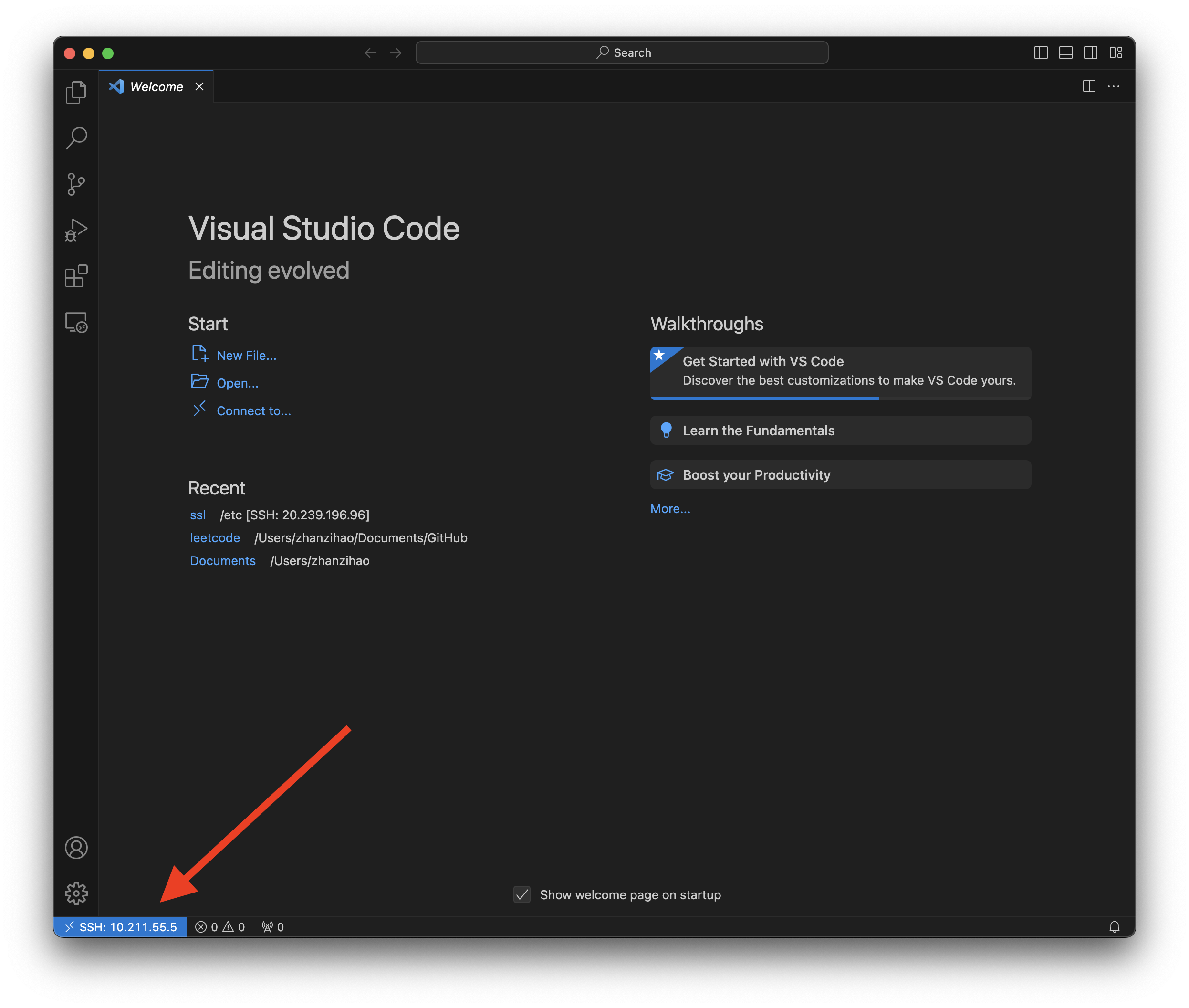Viewport: 1189px width, 1008px height.
Task: Open the Explorer view icon
Action: tap(76, 93)
